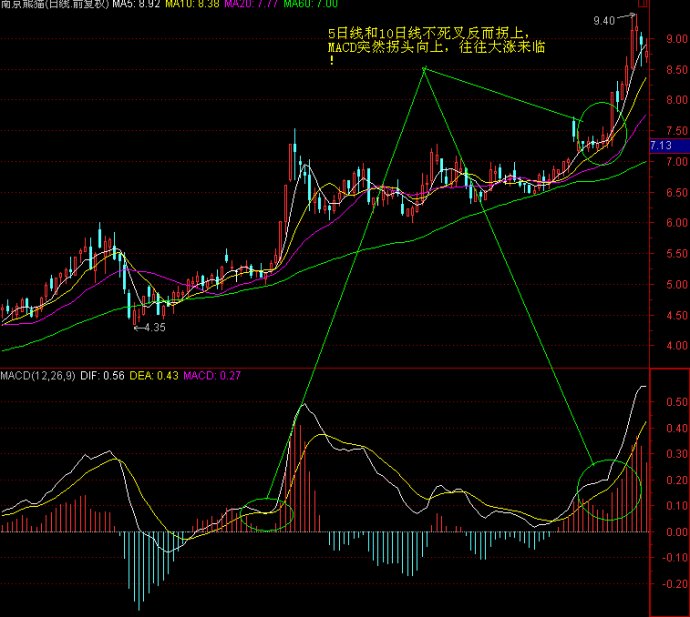Click the yellow annotation text note
This screenshot has height=617, width=690.
tap(438, 47)
